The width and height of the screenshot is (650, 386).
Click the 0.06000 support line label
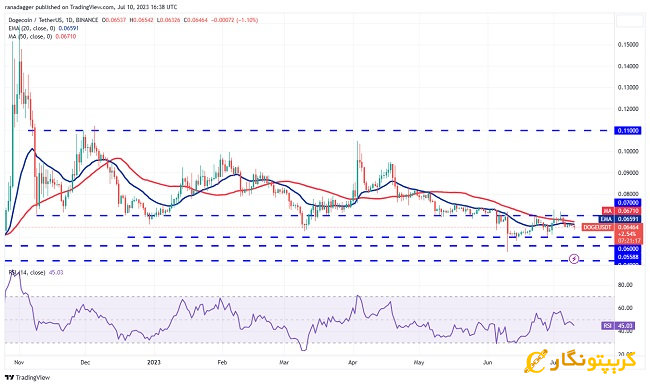tap(628, 249)
